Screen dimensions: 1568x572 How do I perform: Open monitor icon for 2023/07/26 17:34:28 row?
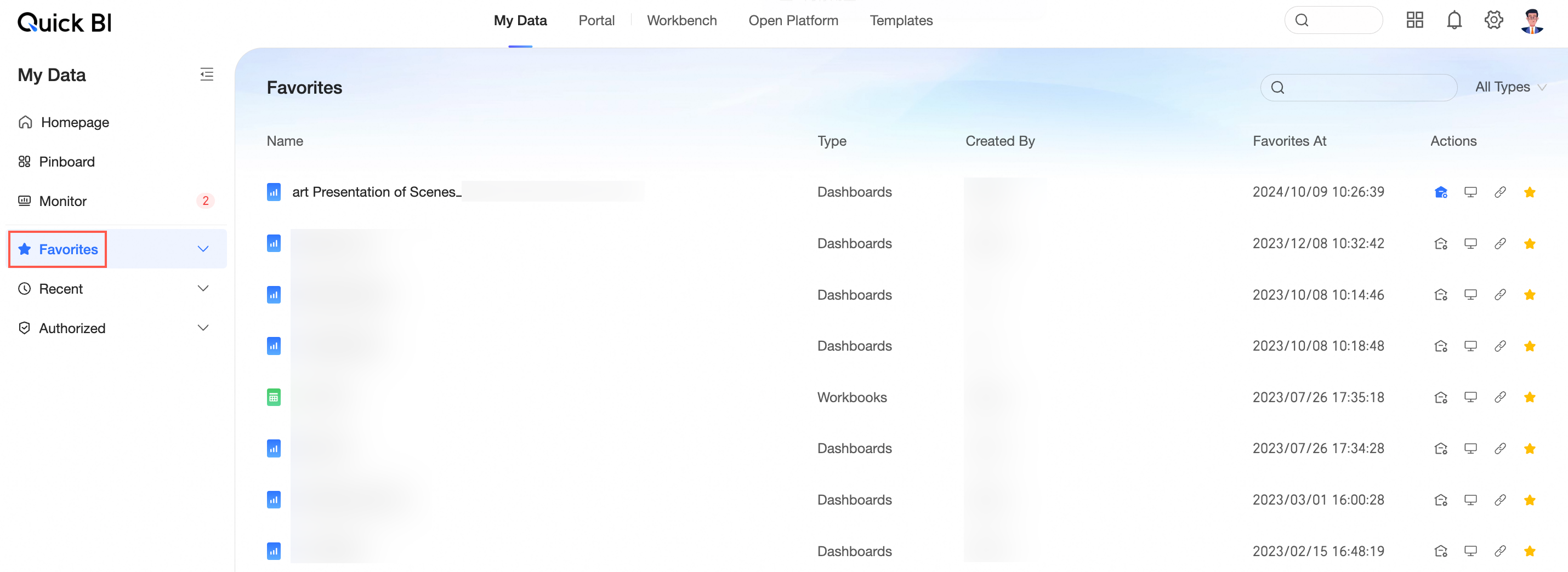click(x=1470, y=449)
